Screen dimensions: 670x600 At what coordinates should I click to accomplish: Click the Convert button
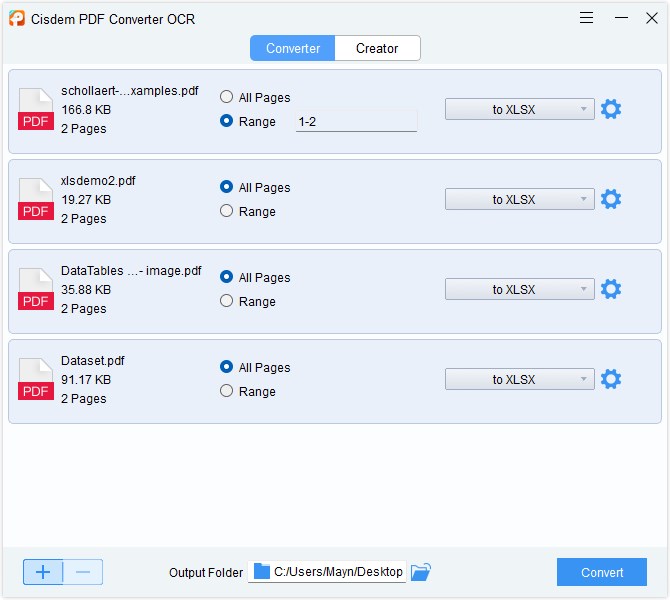tap(602, 572)
